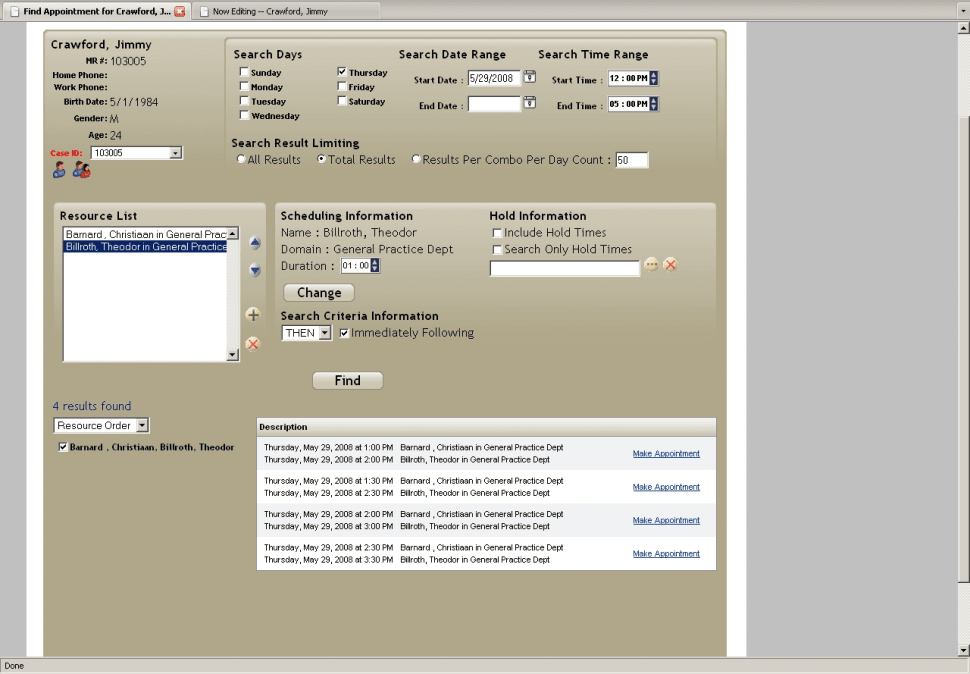Open the Case ID dropdown
This screenshot has height=674, width=970.
175,152
